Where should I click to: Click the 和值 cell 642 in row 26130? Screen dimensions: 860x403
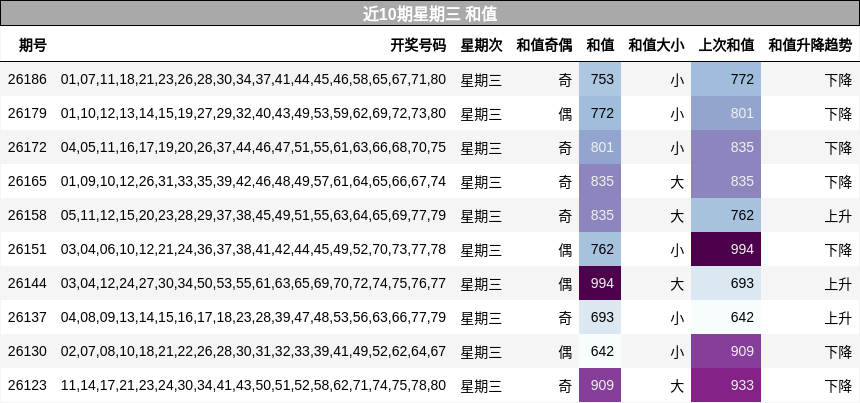[x=600, y=351]
